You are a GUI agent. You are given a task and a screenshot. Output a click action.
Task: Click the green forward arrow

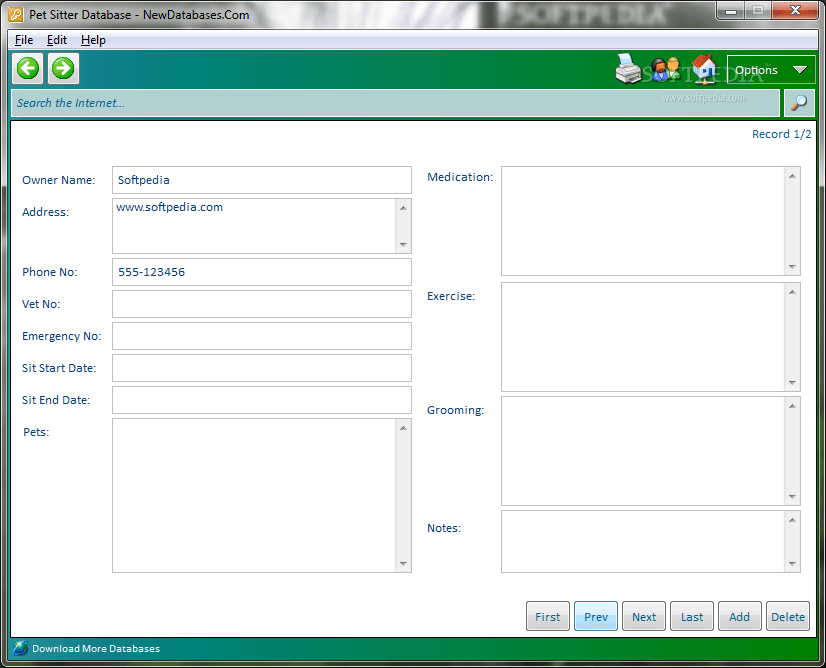click(62, 68)
